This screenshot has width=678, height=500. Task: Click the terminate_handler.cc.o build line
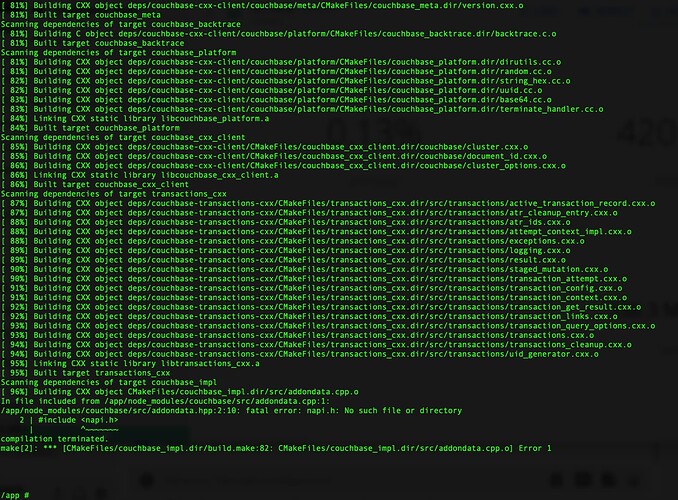302,109
